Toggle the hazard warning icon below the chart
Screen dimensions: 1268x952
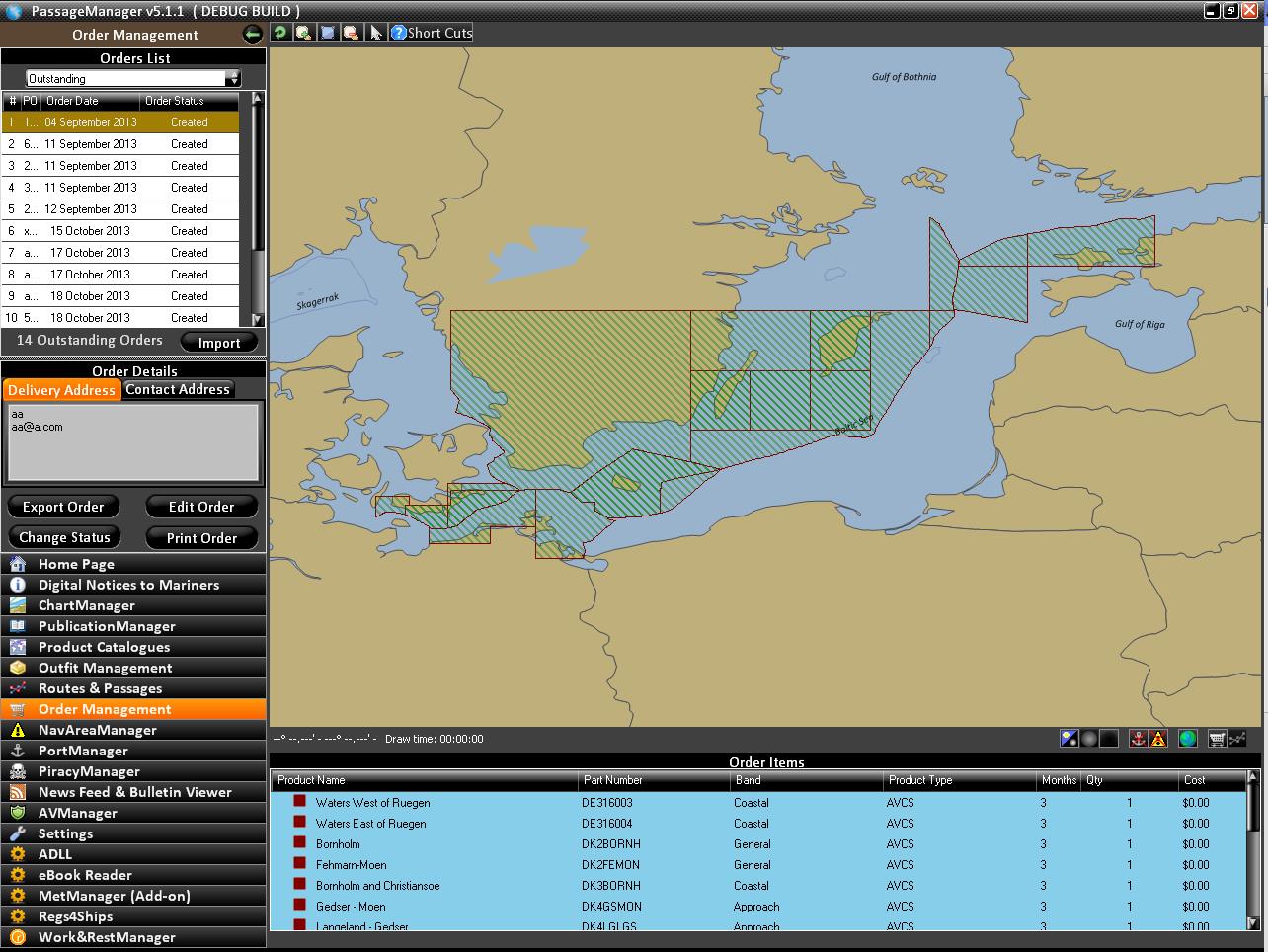coord(1157,738)
